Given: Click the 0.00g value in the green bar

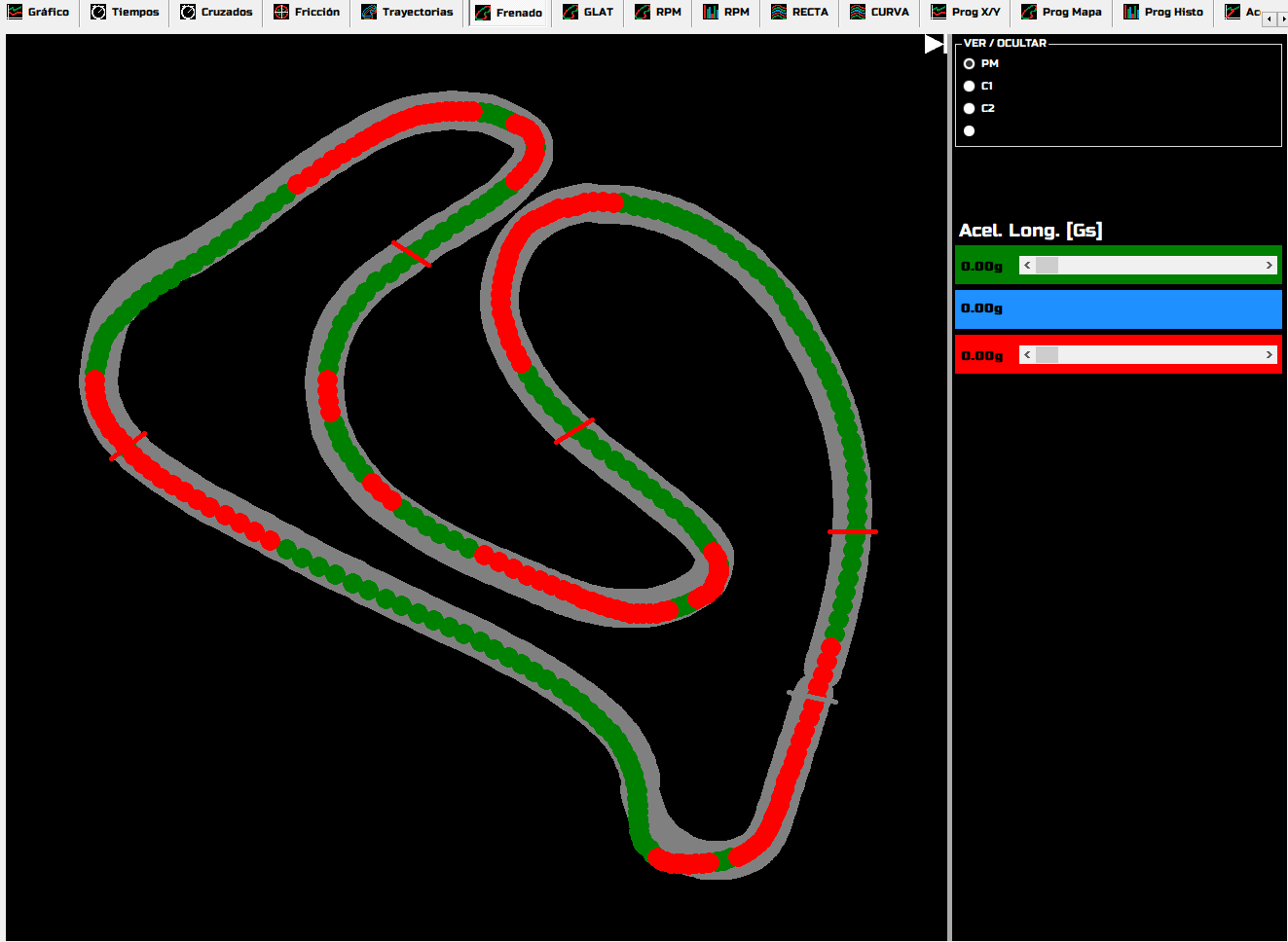Looking at the screenshot, I should [981, 266].
